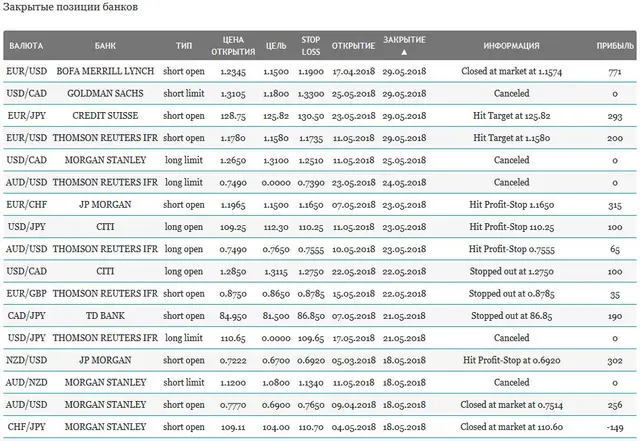Click the opening date 05.03.2018
Image resolution: width=640 pixels, height=441 pixels.
click(x=353, y=361)
